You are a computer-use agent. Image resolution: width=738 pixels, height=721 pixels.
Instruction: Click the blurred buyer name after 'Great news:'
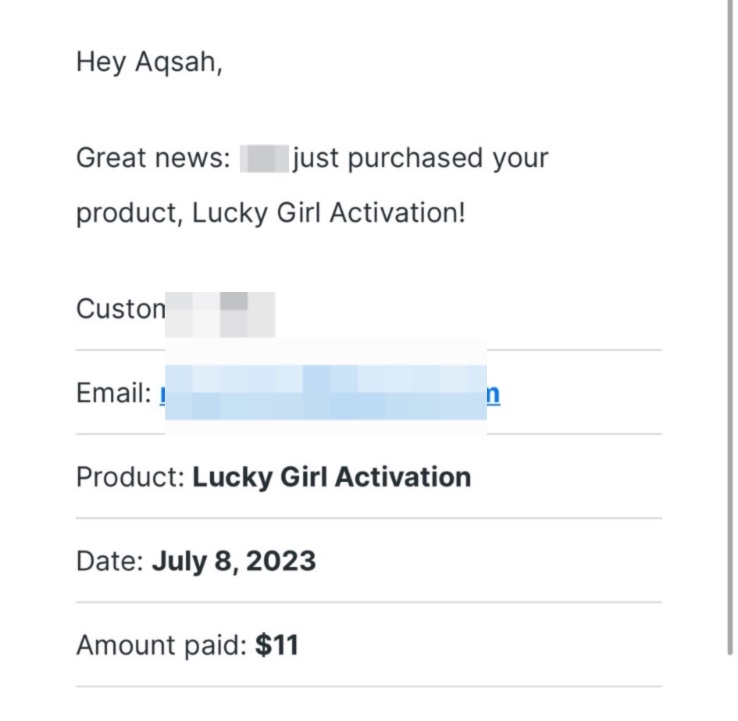[x=265, y=158]
